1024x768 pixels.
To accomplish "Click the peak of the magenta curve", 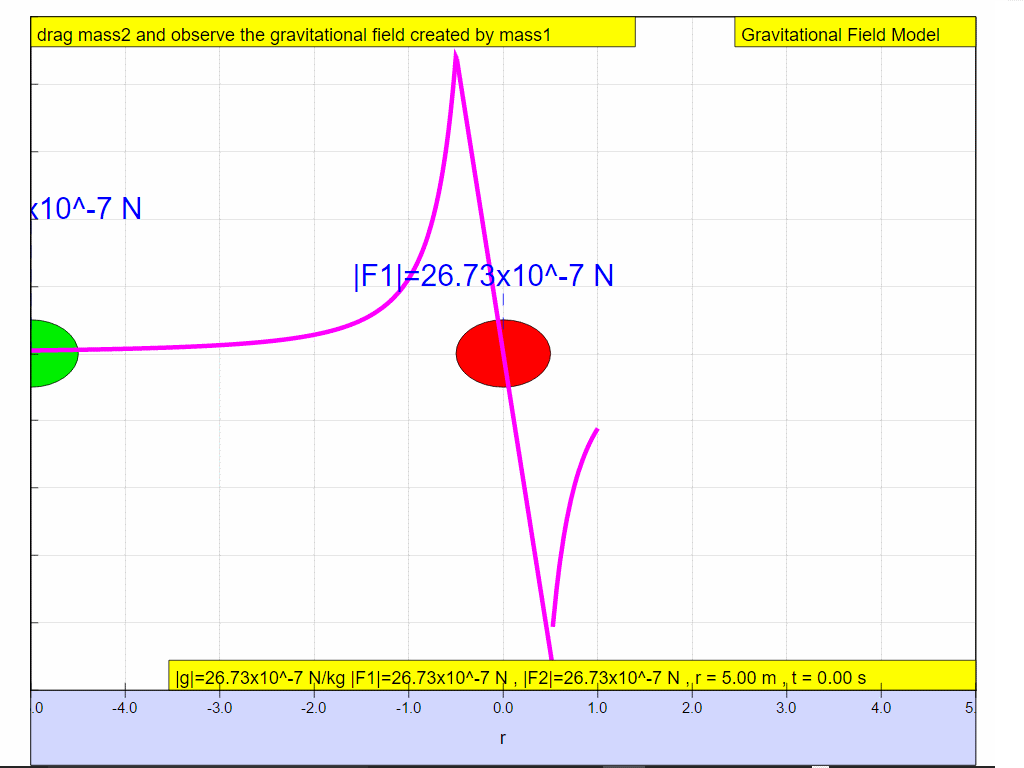I will pyautogui.click(x=456, y=55).
